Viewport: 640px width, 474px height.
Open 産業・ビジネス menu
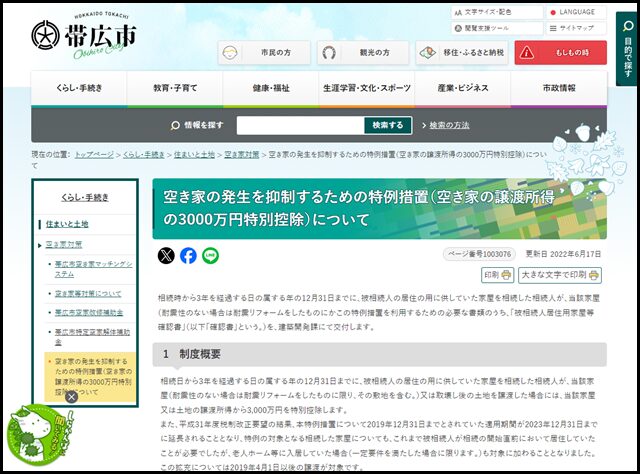[463, 88]
